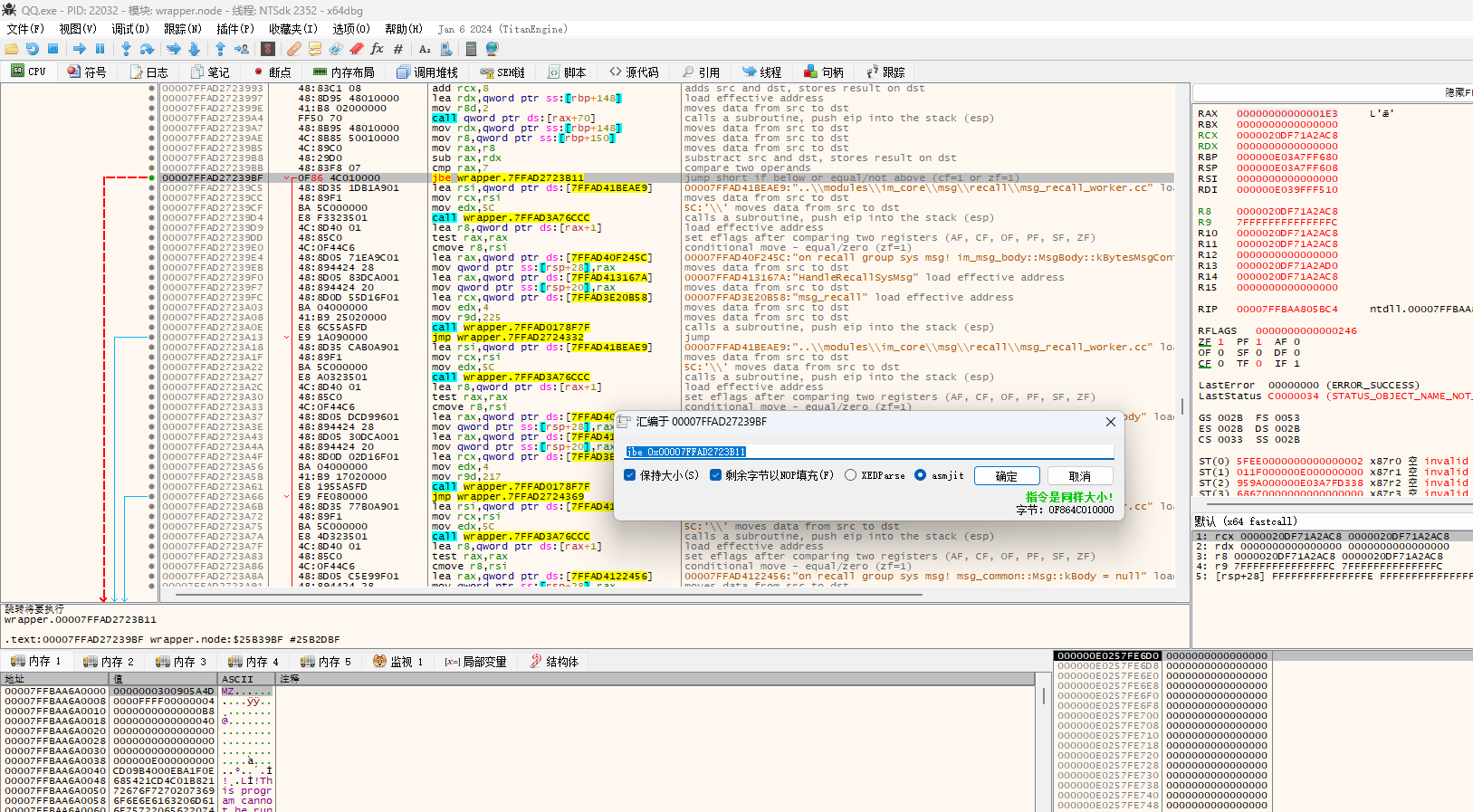Screen dimensions: 1473x812
Task: Open labels list with the tags icon
Action: coord(336,49)
